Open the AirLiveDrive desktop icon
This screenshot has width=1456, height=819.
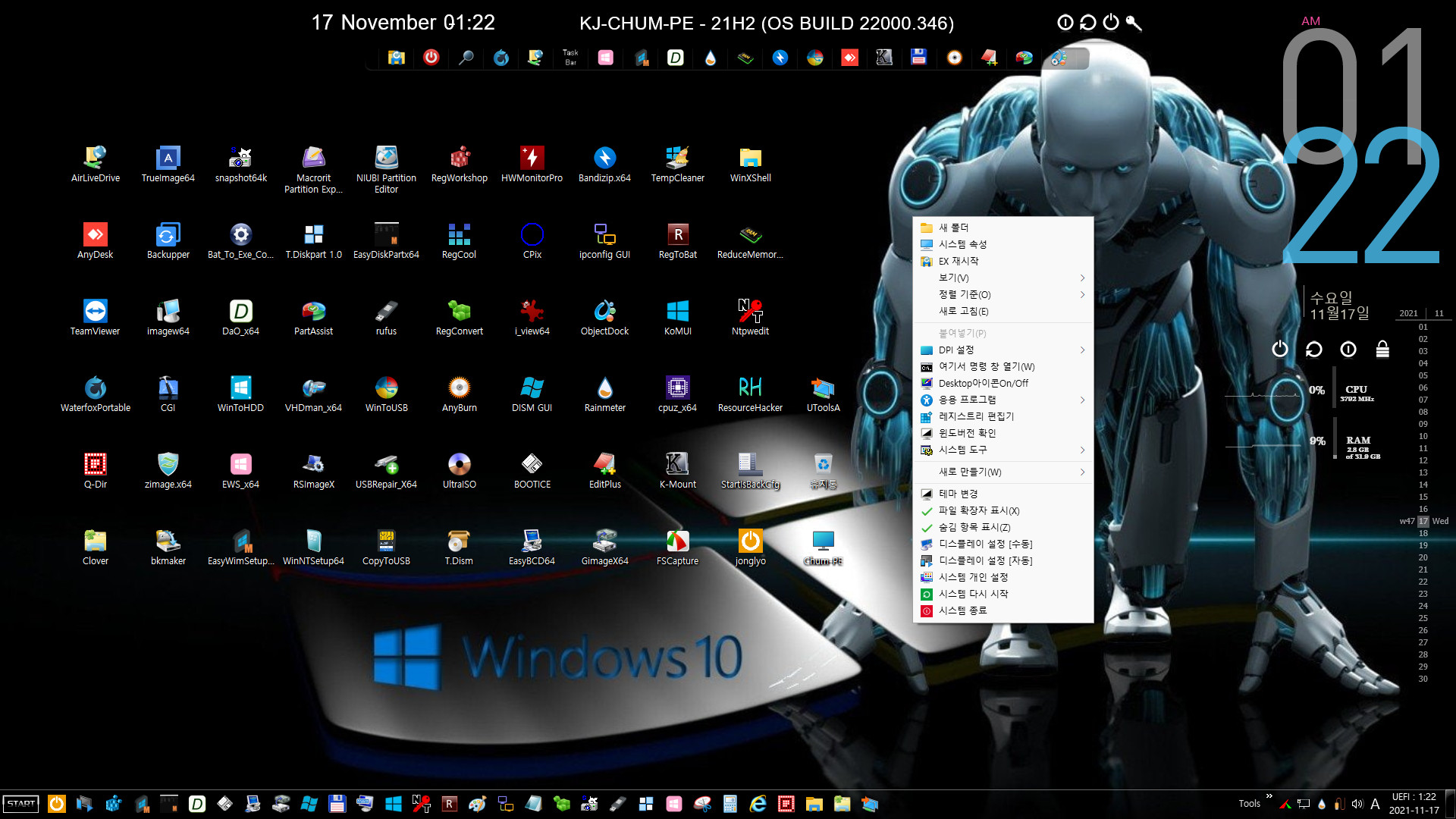(95, 164)
